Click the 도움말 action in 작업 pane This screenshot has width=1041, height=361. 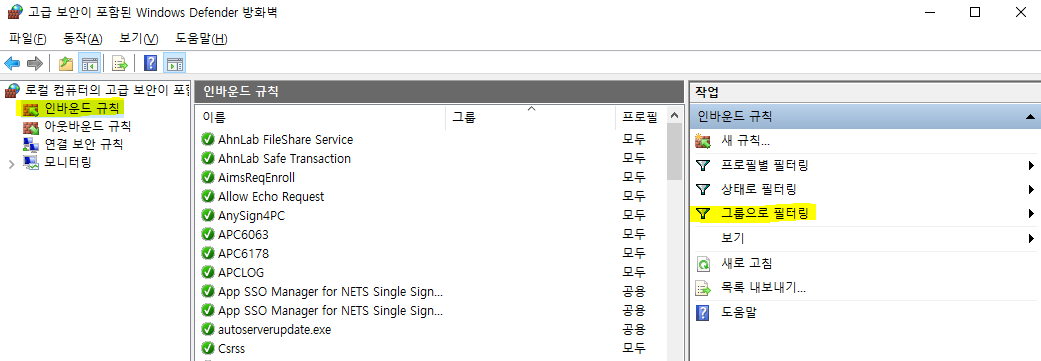click(739, 313)
